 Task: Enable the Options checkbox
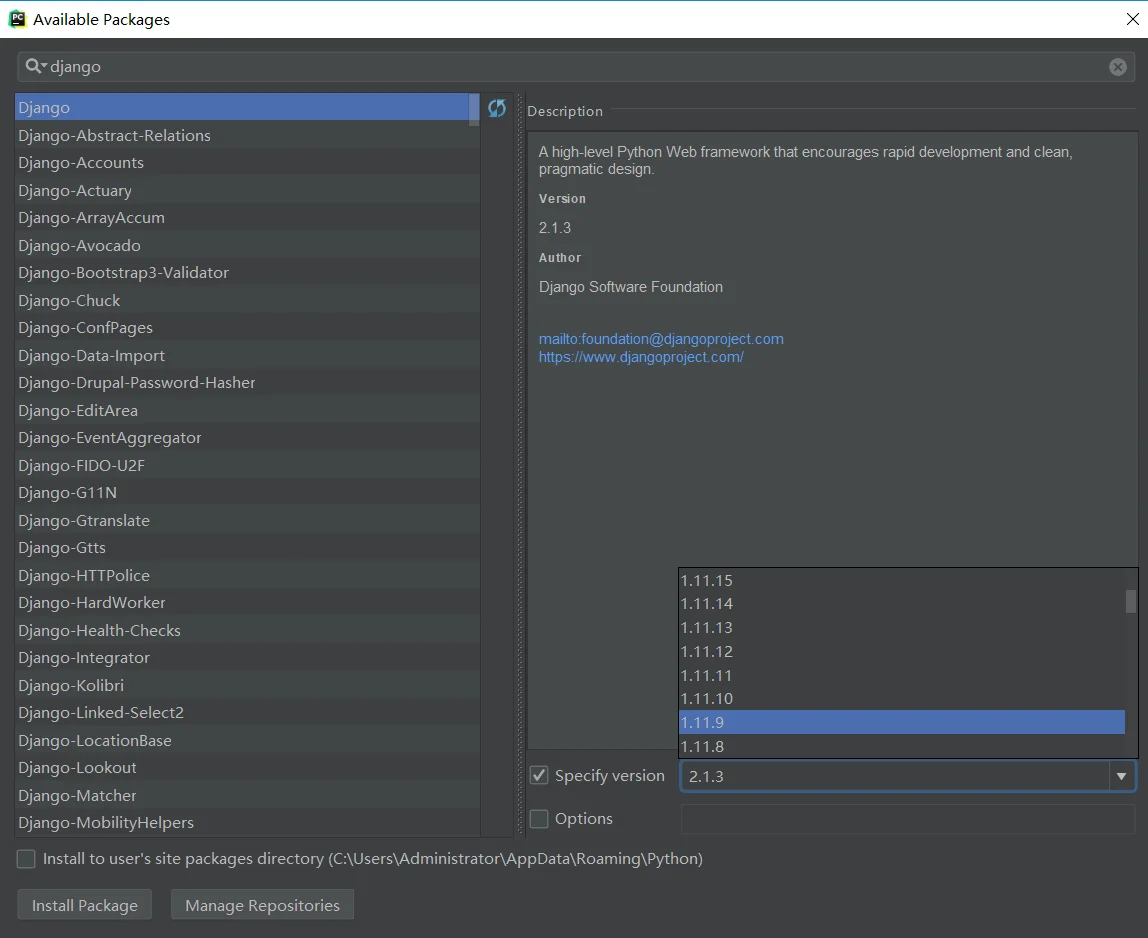[x=539, y=819]
